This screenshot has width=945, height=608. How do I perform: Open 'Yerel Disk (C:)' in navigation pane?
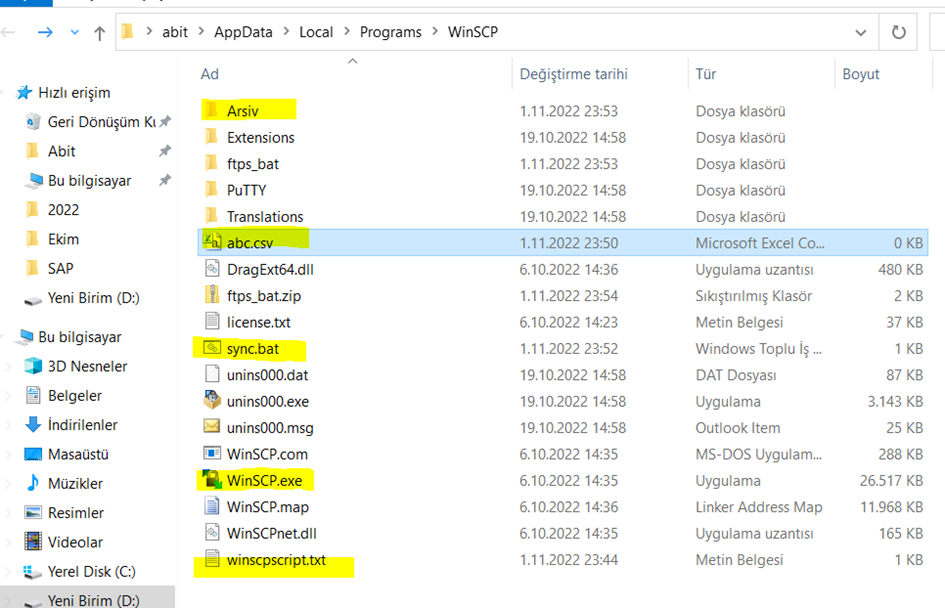(92, 571)
